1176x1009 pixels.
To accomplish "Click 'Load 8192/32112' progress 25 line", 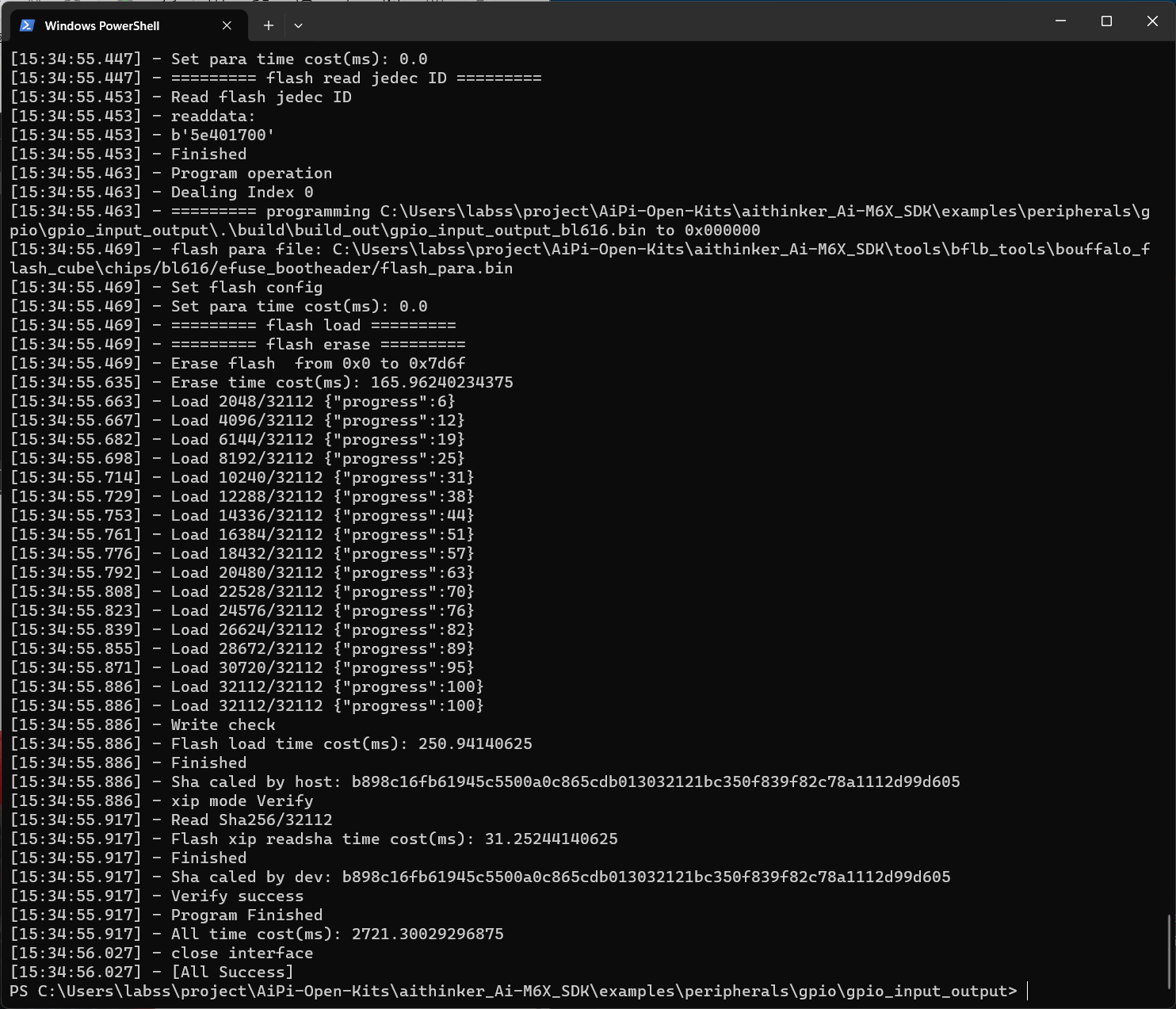I will pyautogui.click(x=237, y=458).
